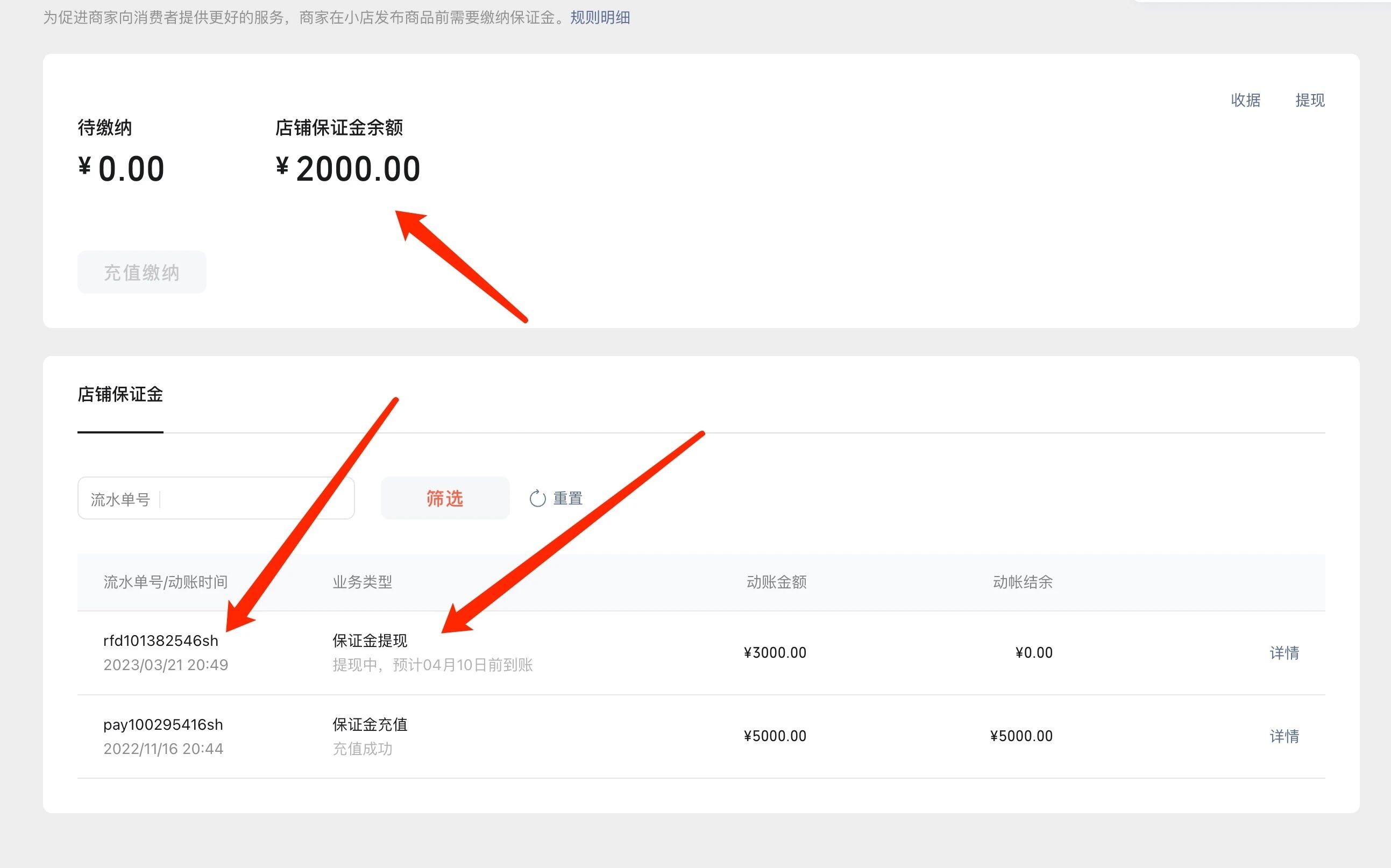Click the 收据 receipt link

coord(1245,101)
